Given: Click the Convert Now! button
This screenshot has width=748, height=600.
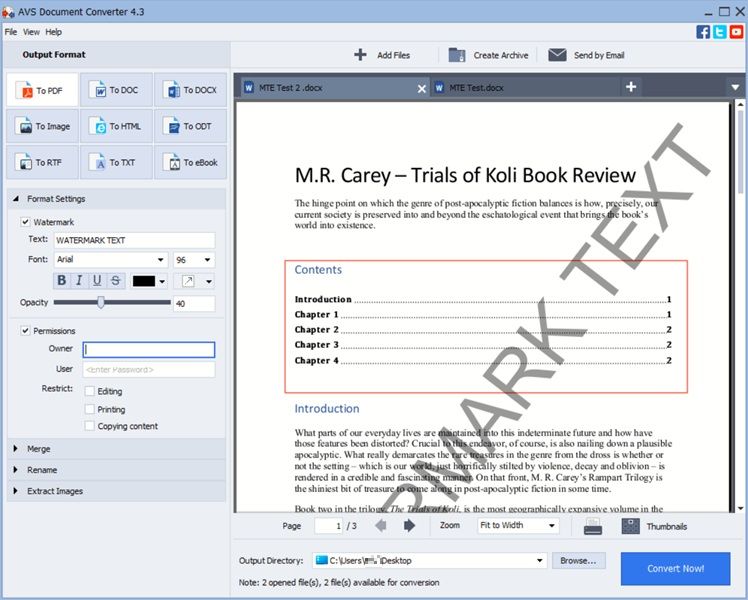Looking at the screenshot, I should (x=675, y=569).
